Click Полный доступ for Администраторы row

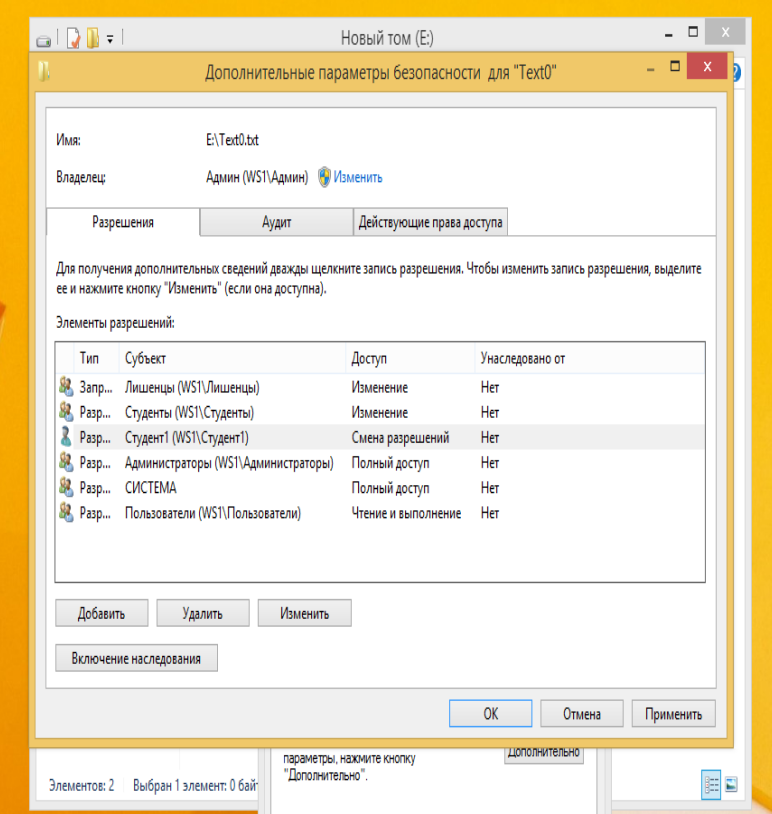tap(390, 463)
